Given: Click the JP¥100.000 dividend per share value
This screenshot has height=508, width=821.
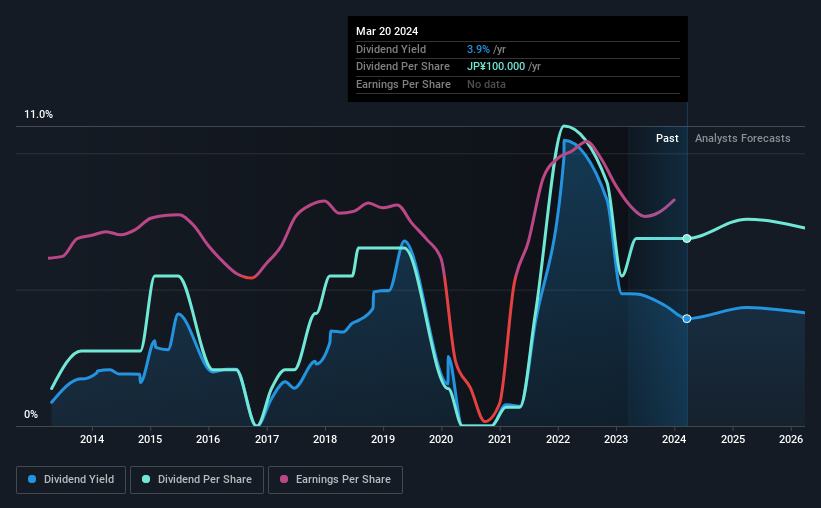Looking at the screenshot, I should pos(496,67).
